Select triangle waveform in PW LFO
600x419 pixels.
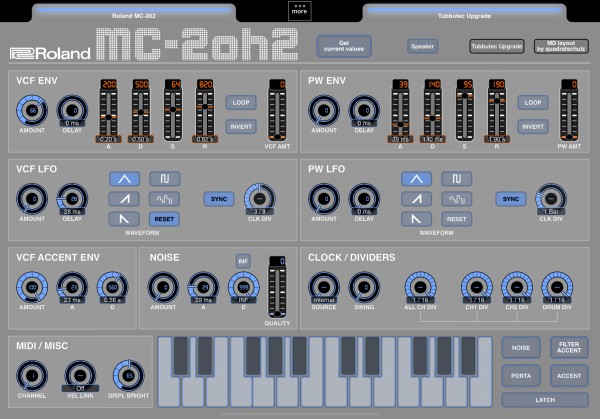point(416,179)
